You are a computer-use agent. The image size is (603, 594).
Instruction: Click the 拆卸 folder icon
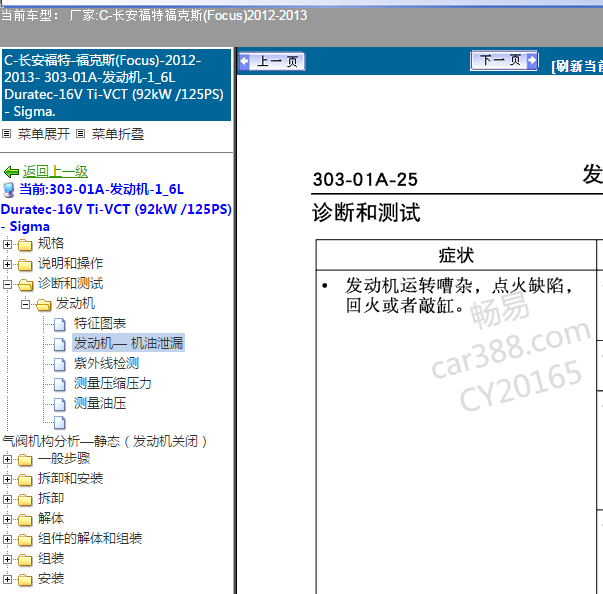25,499
